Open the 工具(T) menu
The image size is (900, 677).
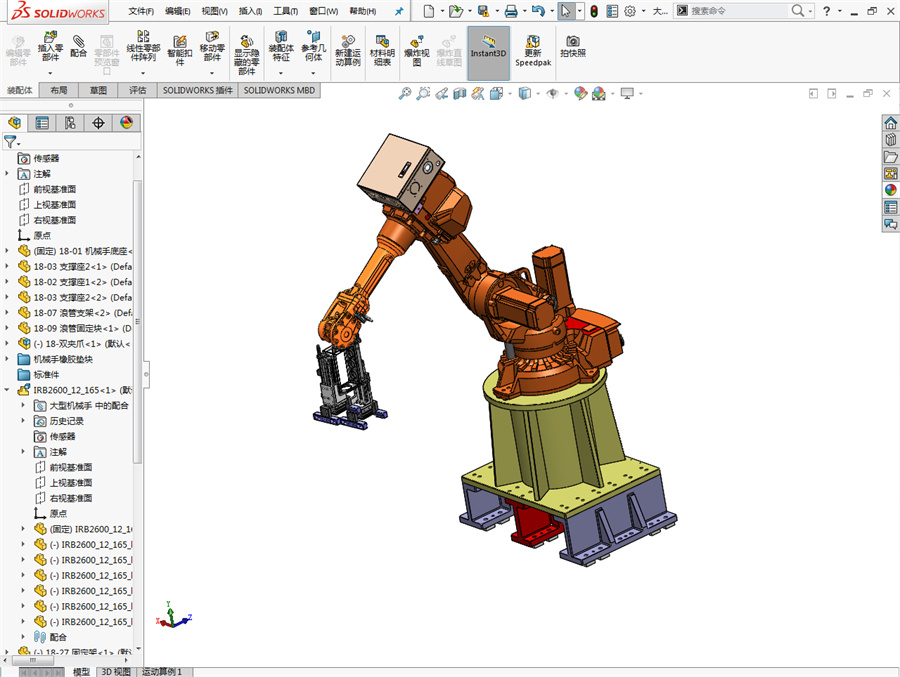pyautogui.click(x=287, y=11)
